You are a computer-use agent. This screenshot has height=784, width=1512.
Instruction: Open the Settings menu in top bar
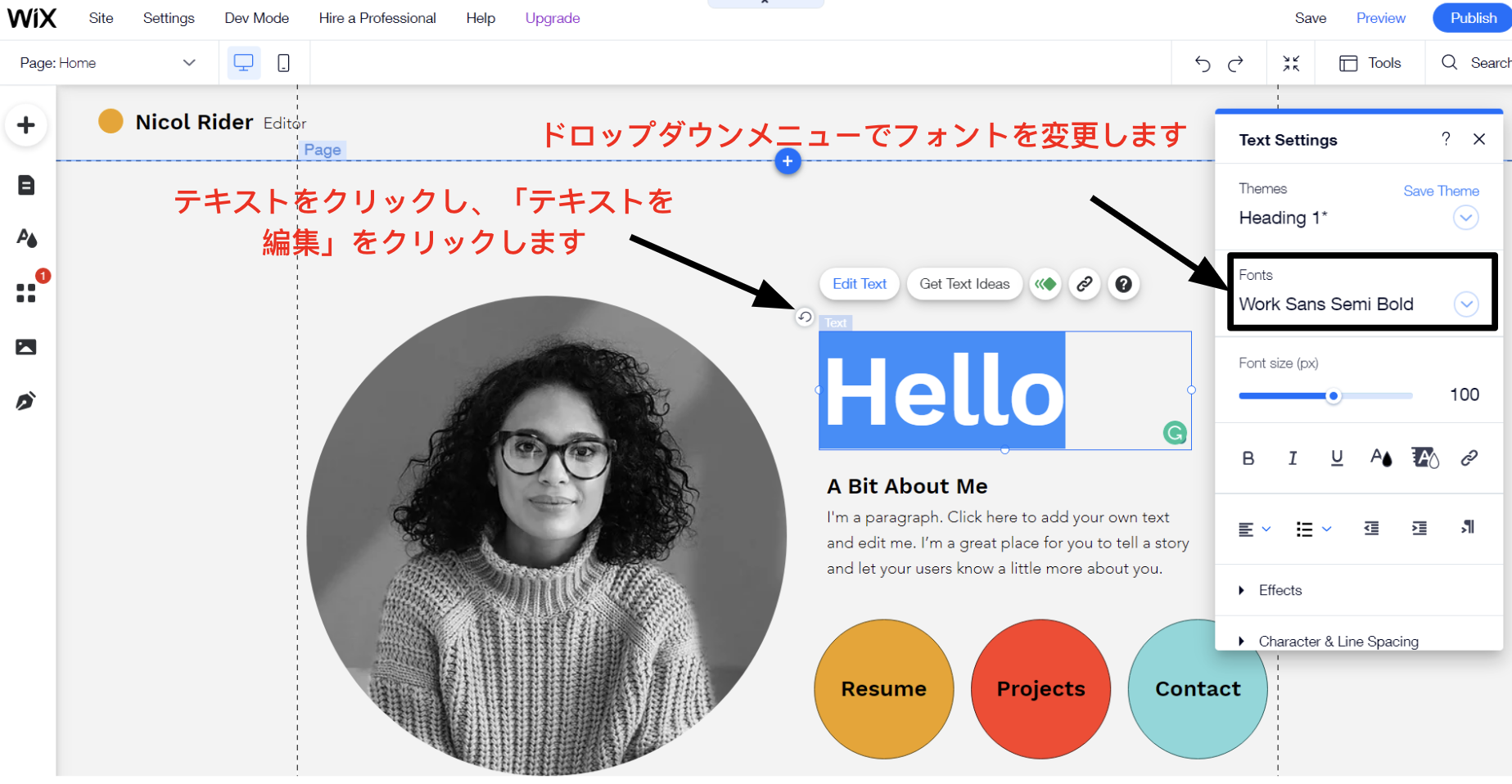point(169,18)
